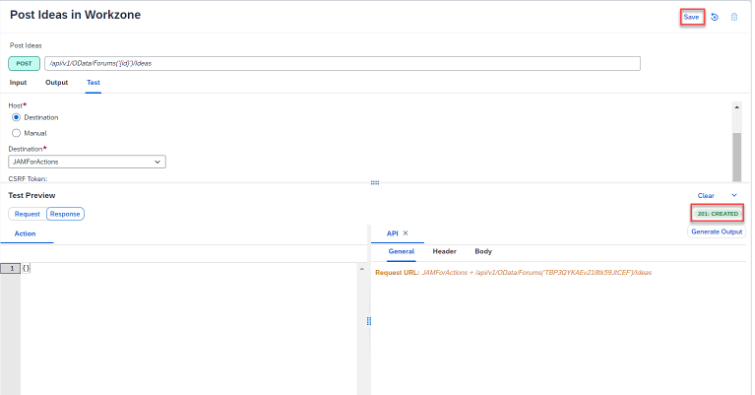
Task: Open the Body sub-tab
Action: (x=483, y=251)
